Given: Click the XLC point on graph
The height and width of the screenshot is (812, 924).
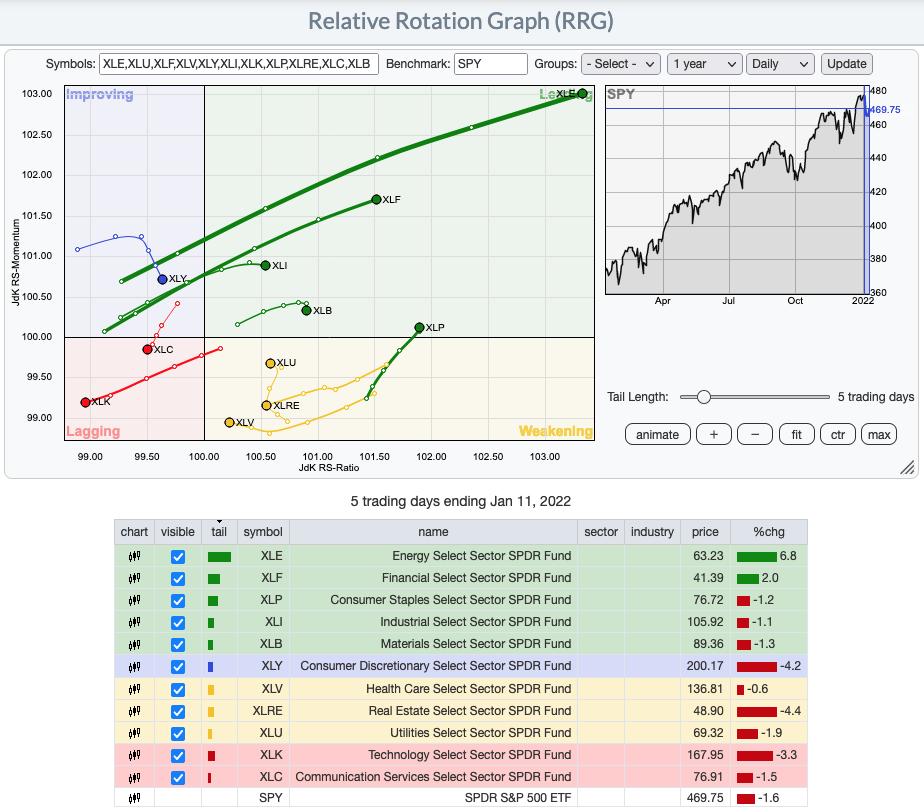Looking at the screenshot, I should pyautogui.click(x=147, y=349).
